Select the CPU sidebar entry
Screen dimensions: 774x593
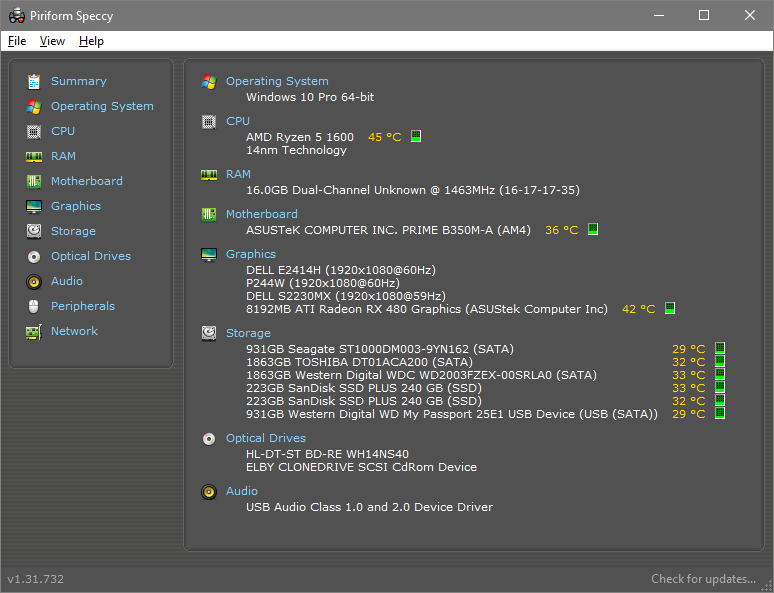point(63,131)
